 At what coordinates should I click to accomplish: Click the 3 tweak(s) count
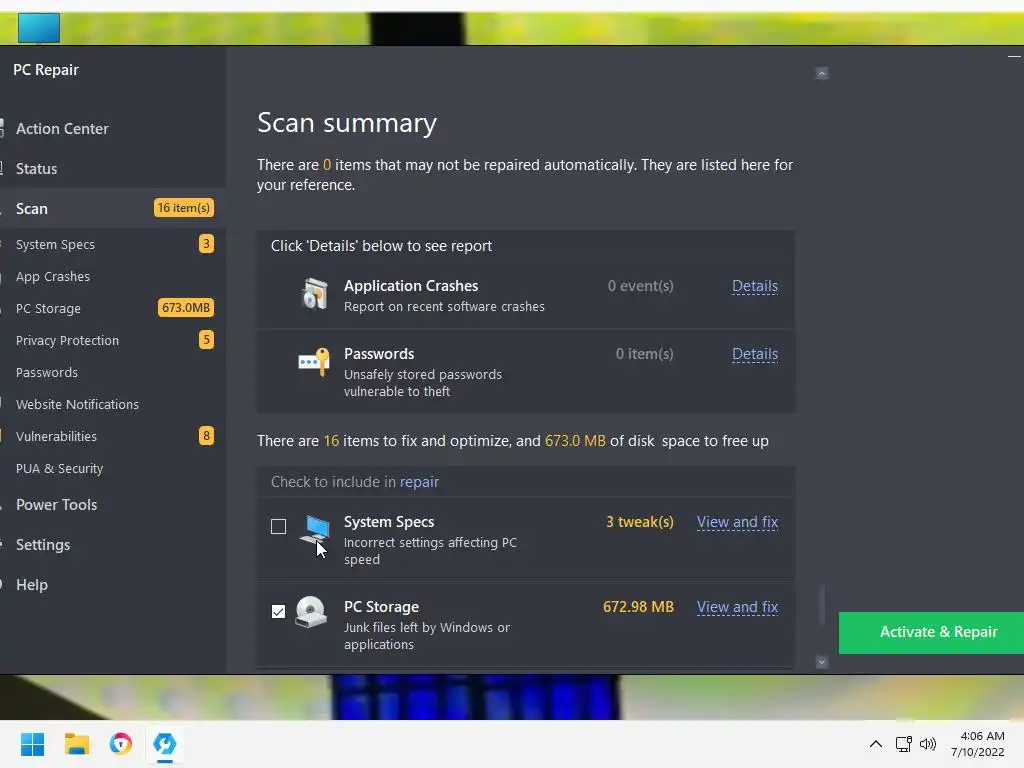(639, 522)
